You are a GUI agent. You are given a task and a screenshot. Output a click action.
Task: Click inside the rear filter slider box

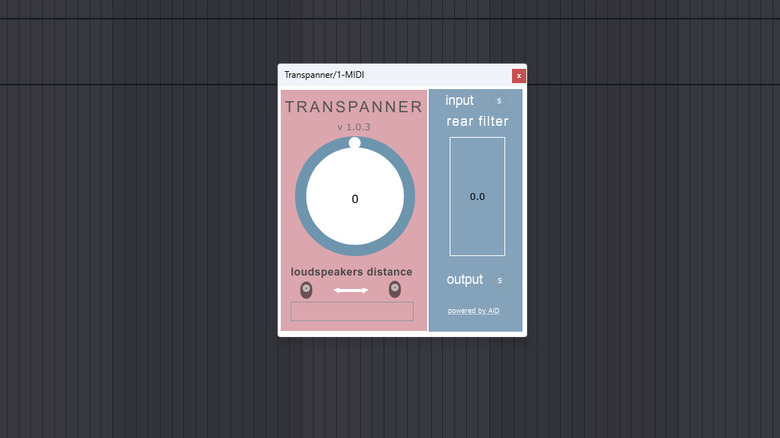477,197
